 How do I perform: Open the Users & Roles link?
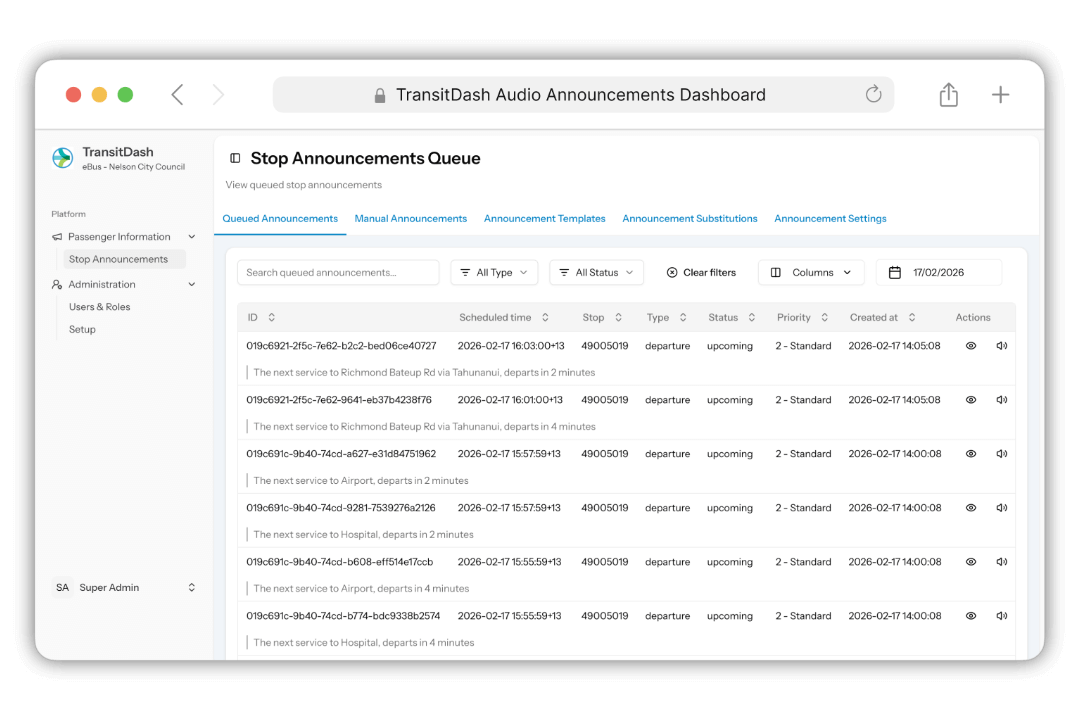[98, 306]
